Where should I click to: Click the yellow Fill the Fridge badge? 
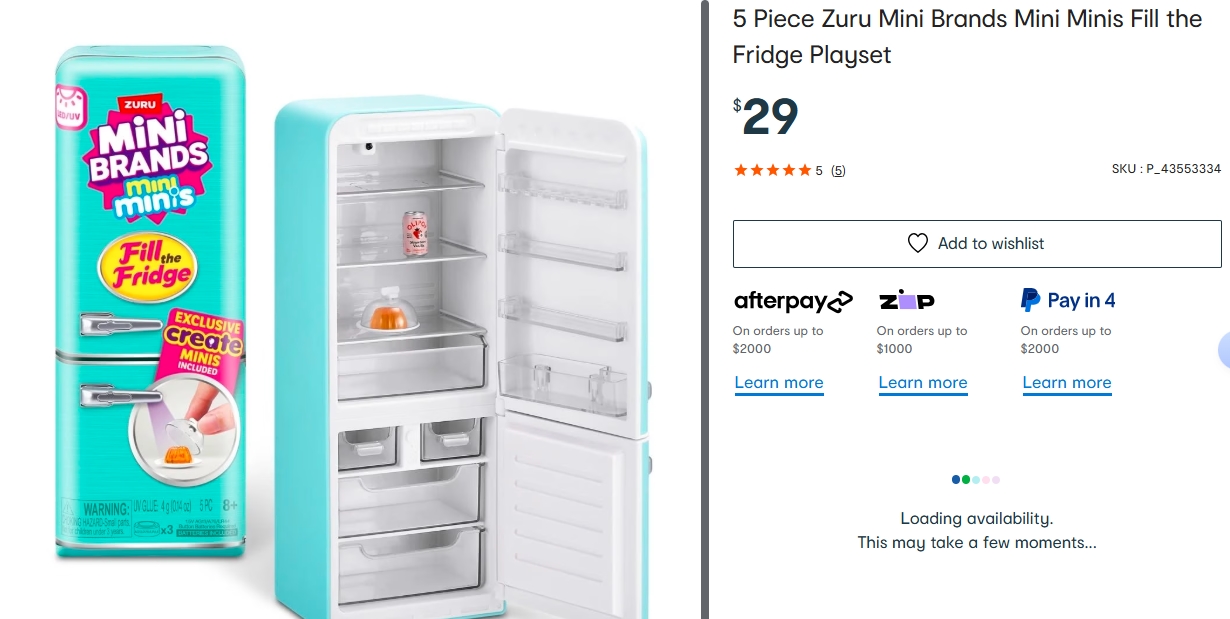click(146, 266)
